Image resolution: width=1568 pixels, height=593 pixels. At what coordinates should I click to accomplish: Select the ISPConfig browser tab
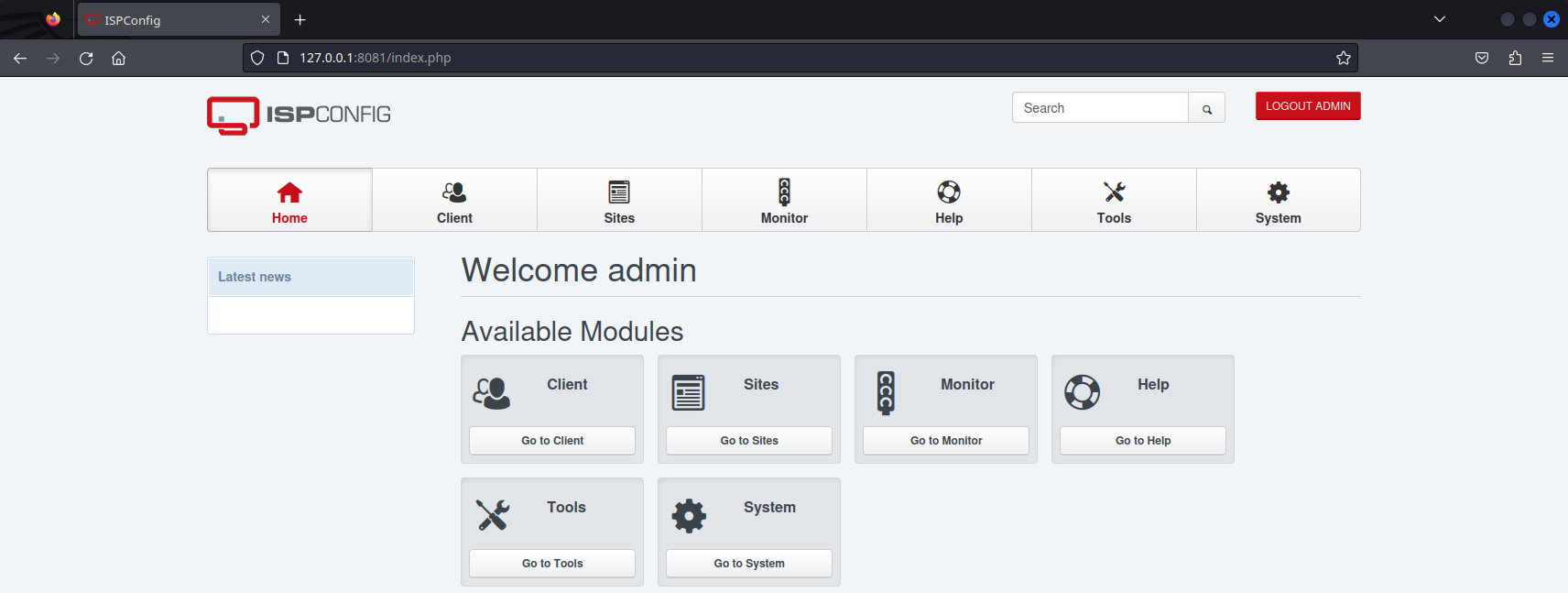tap(179, 19)
